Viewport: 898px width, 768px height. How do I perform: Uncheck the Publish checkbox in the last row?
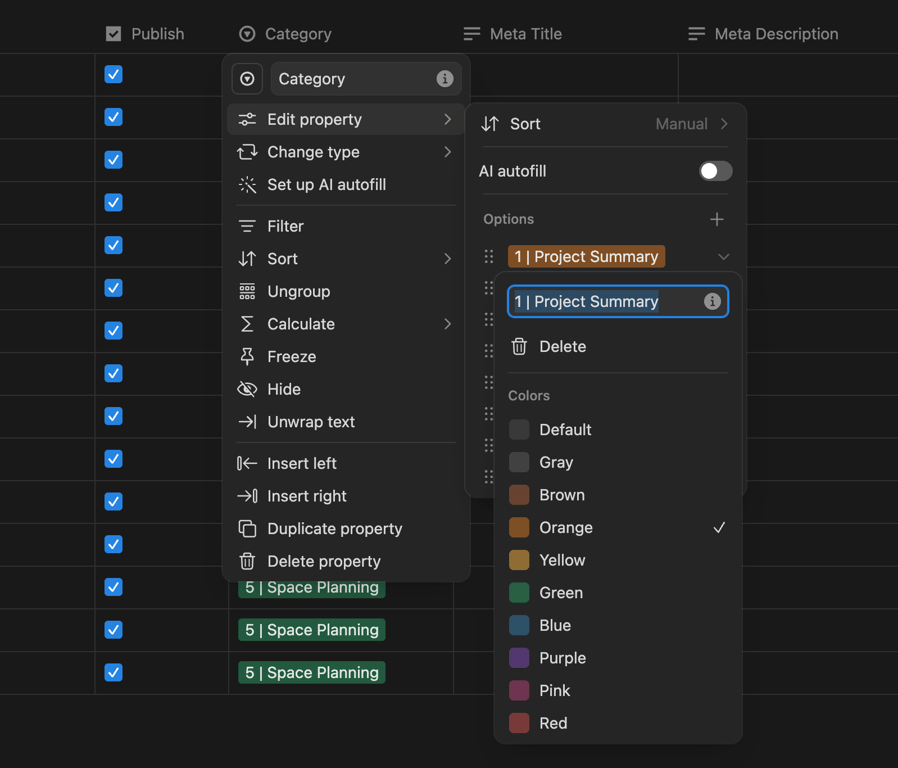(114, 672)
